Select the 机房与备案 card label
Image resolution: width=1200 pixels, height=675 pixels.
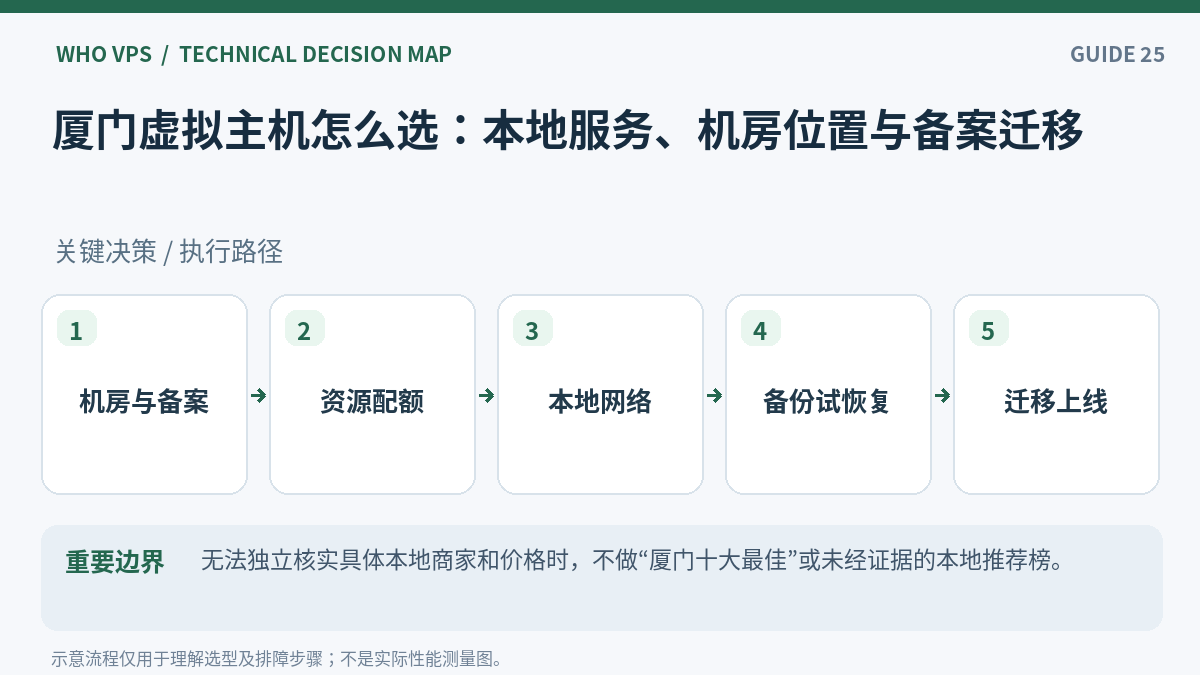[x=144, y=402]
